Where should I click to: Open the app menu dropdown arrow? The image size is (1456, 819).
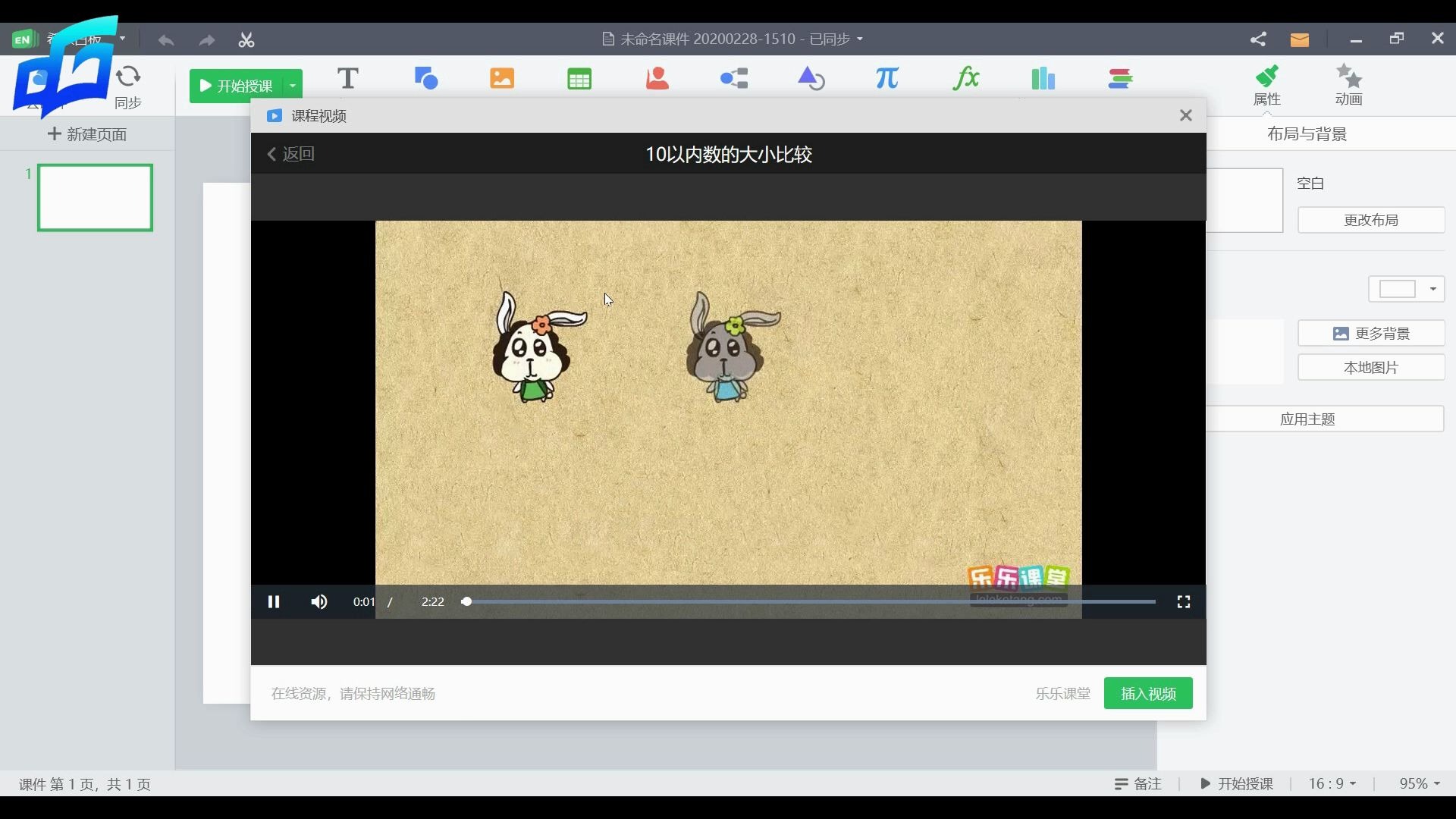(x=122, y=39)
